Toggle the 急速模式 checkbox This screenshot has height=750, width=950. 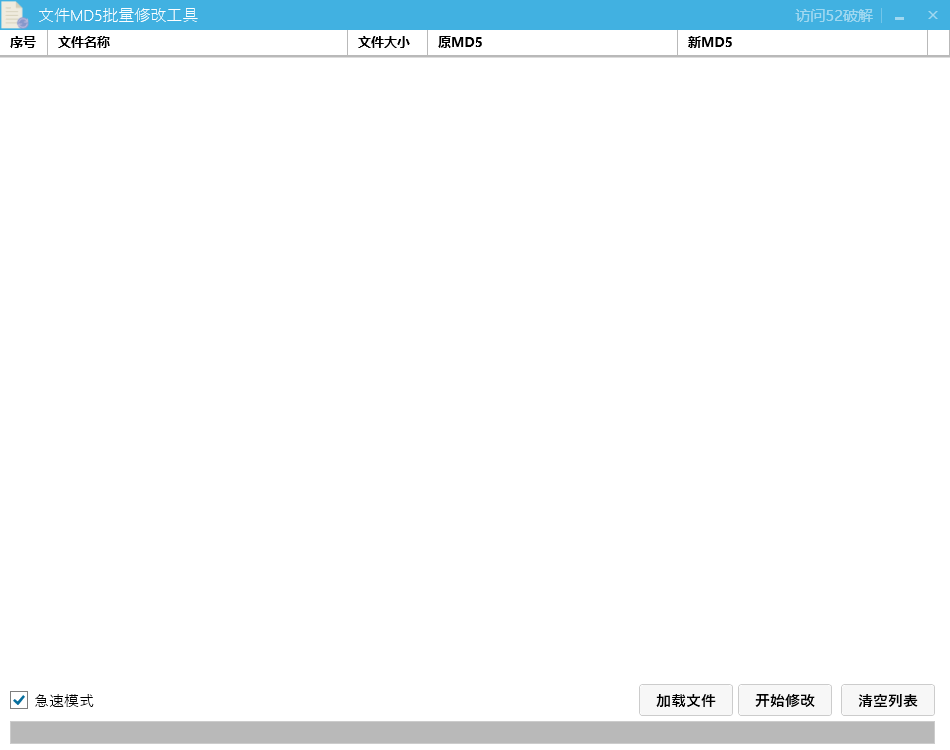(x=19, y=700)
